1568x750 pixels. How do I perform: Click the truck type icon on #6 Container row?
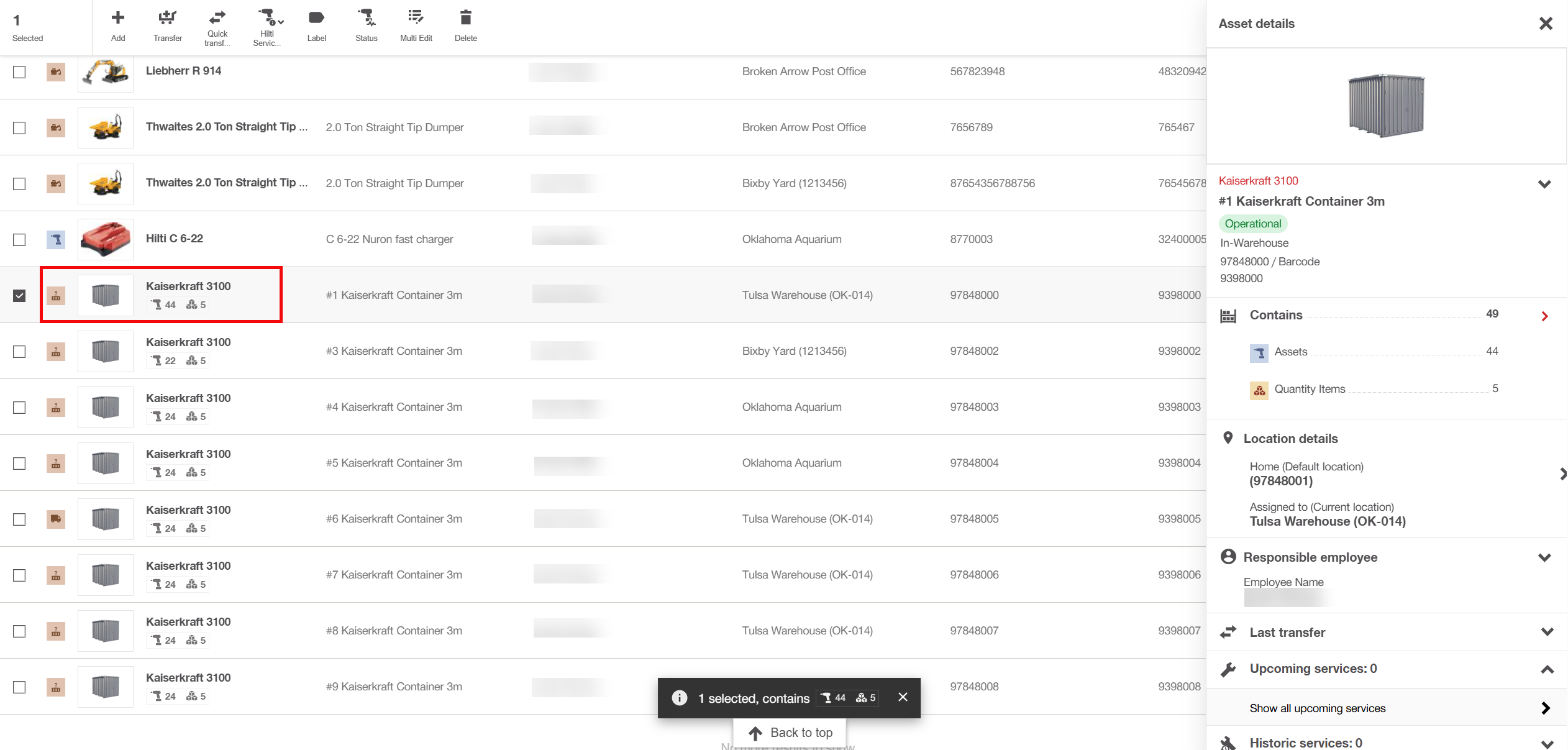56,519
